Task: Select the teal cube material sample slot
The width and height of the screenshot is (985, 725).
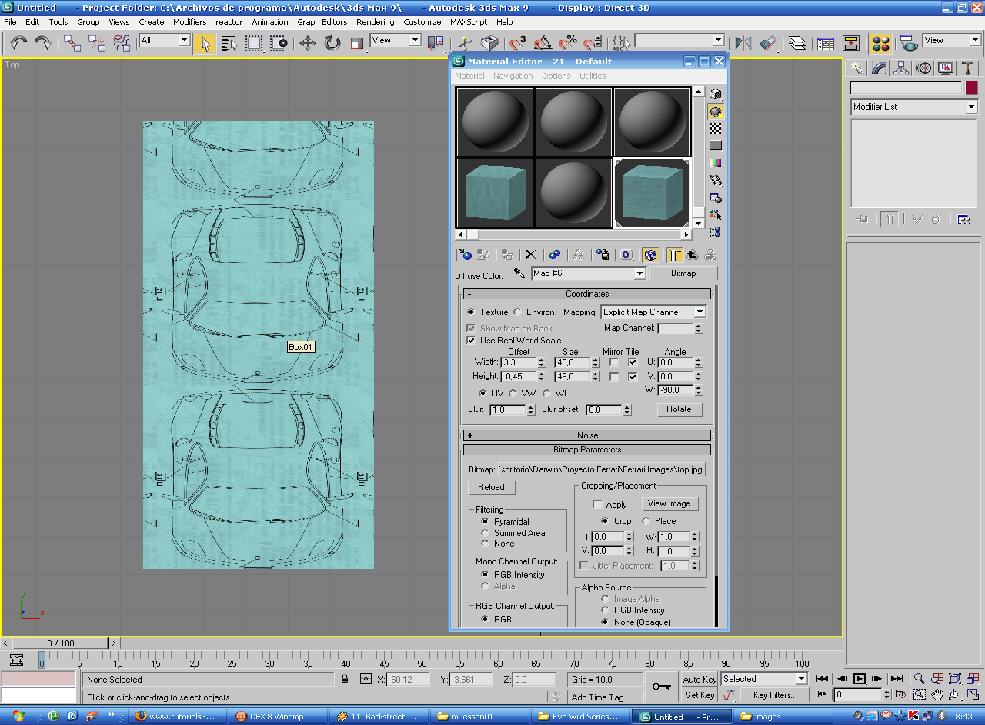Action: 495,193
